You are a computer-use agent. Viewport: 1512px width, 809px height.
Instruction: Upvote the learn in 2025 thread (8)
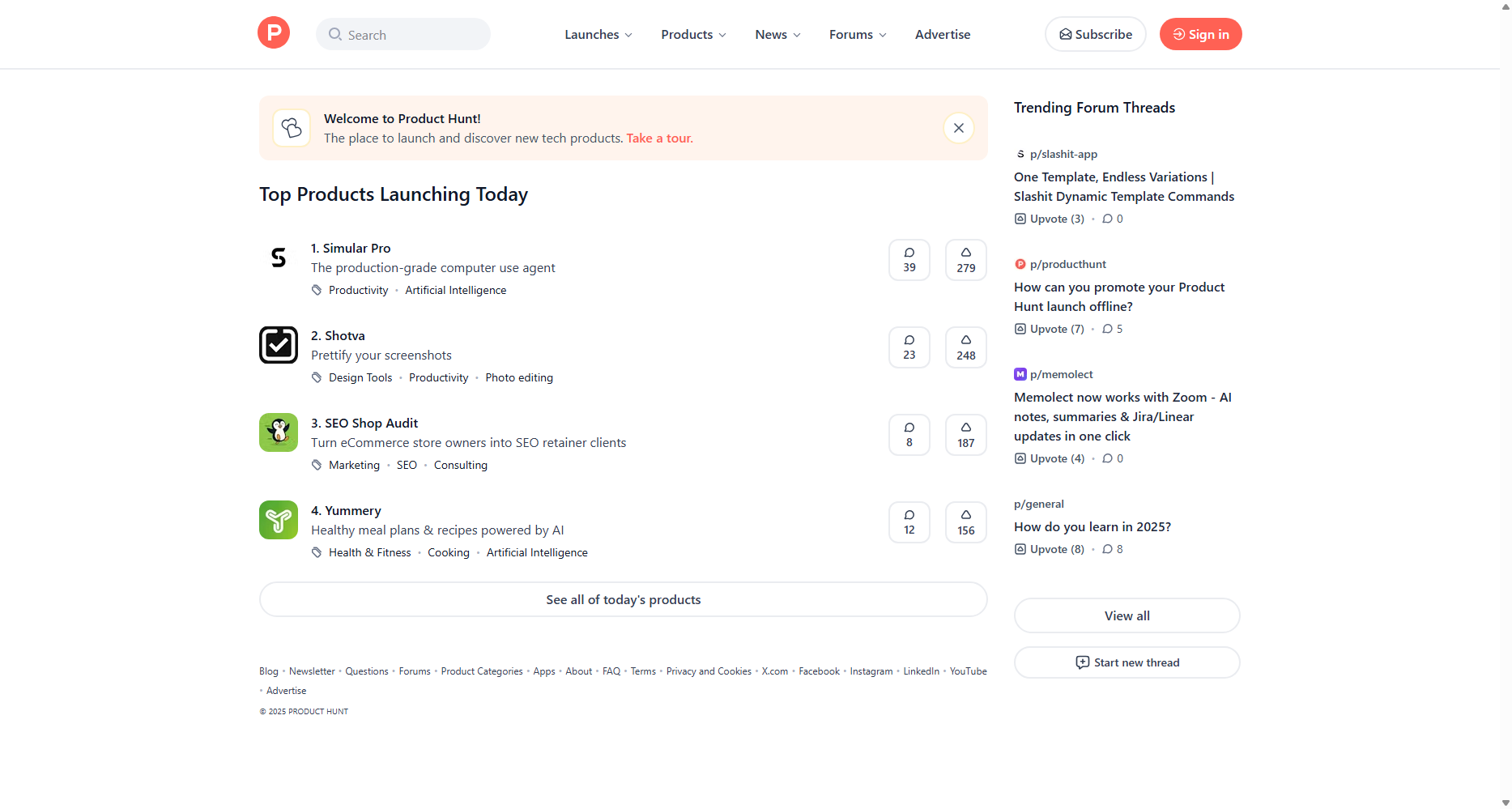[1049, 549]
